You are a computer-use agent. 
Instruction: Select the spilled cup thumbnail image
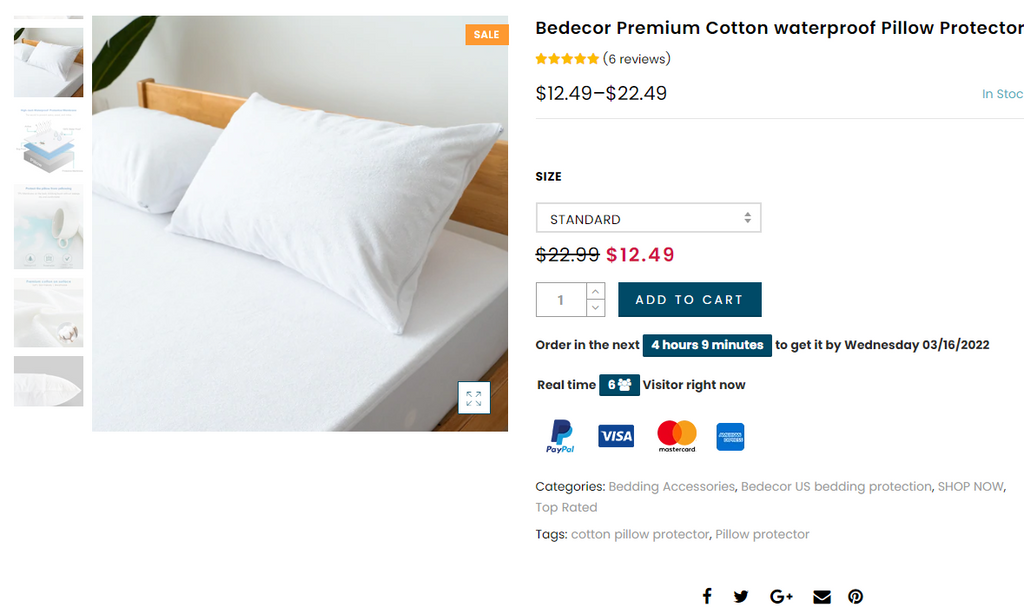pos(48,226)
